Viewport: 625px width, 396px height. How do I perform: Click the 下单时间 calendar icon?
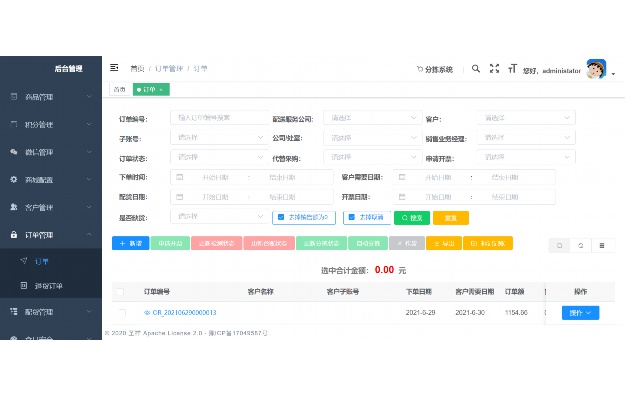180,177
